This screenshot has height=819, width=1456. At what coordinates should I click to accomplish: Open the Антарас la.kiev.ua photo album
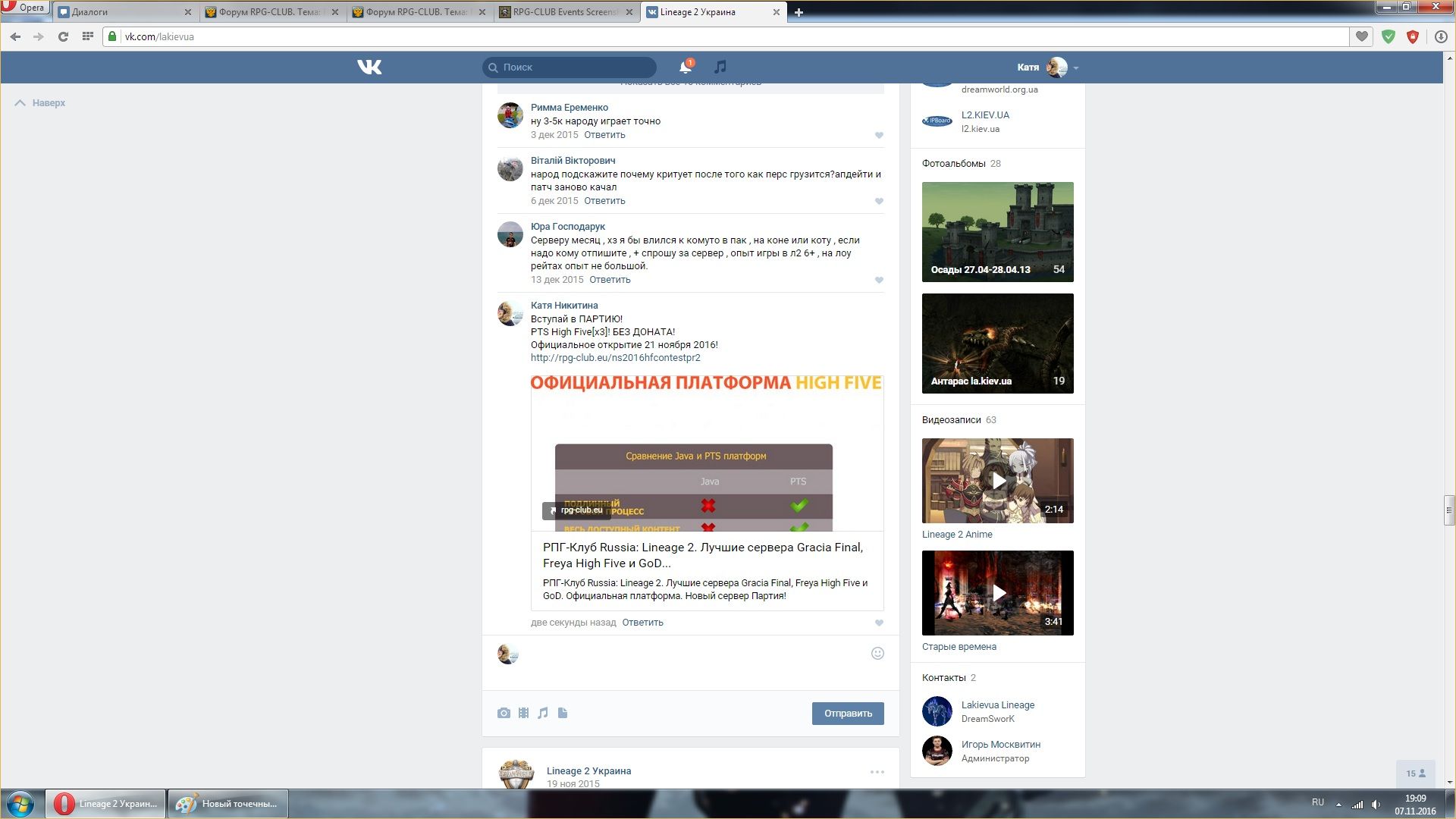pos(998,344)
